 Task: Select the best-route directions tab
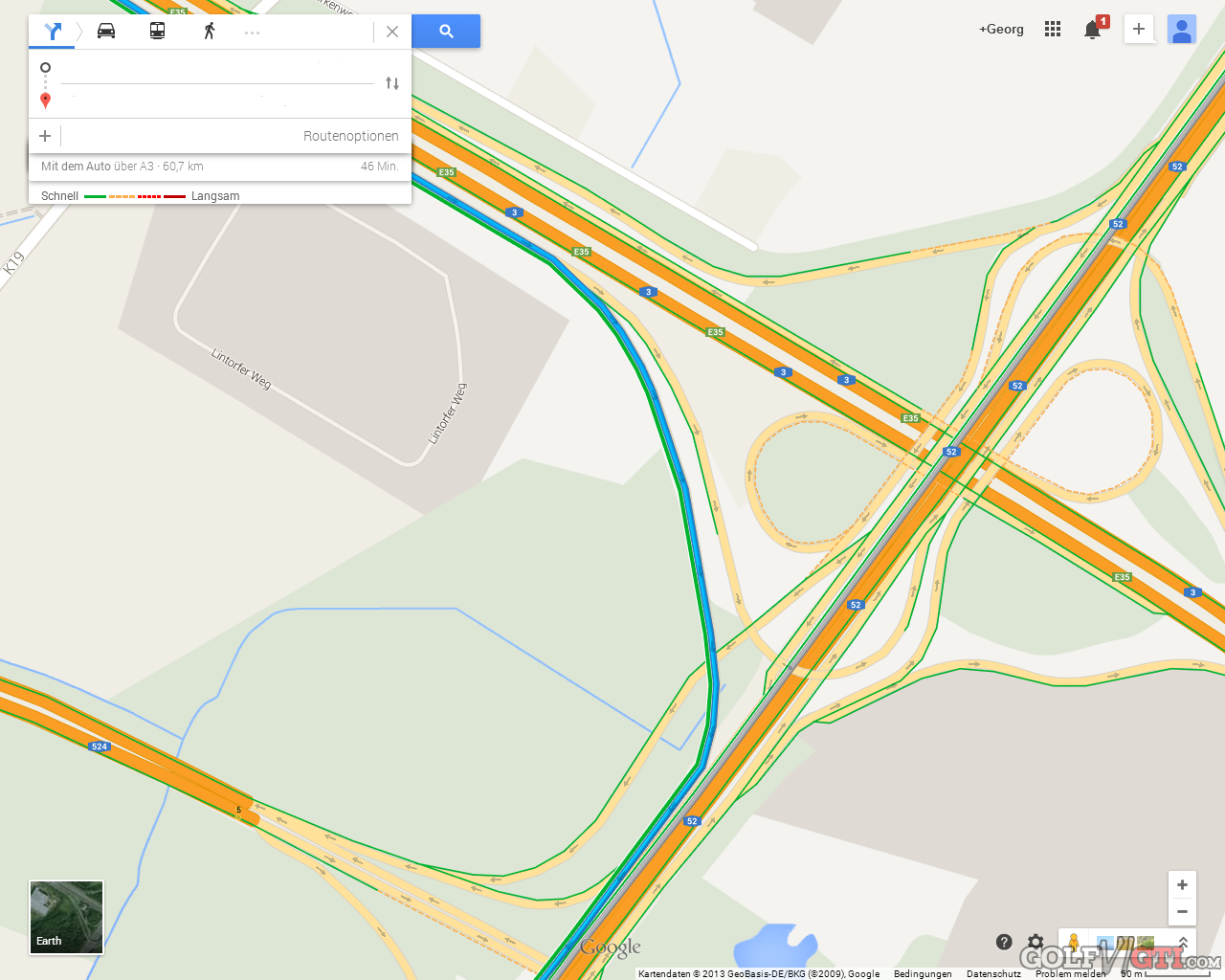[x=53, y=32]
